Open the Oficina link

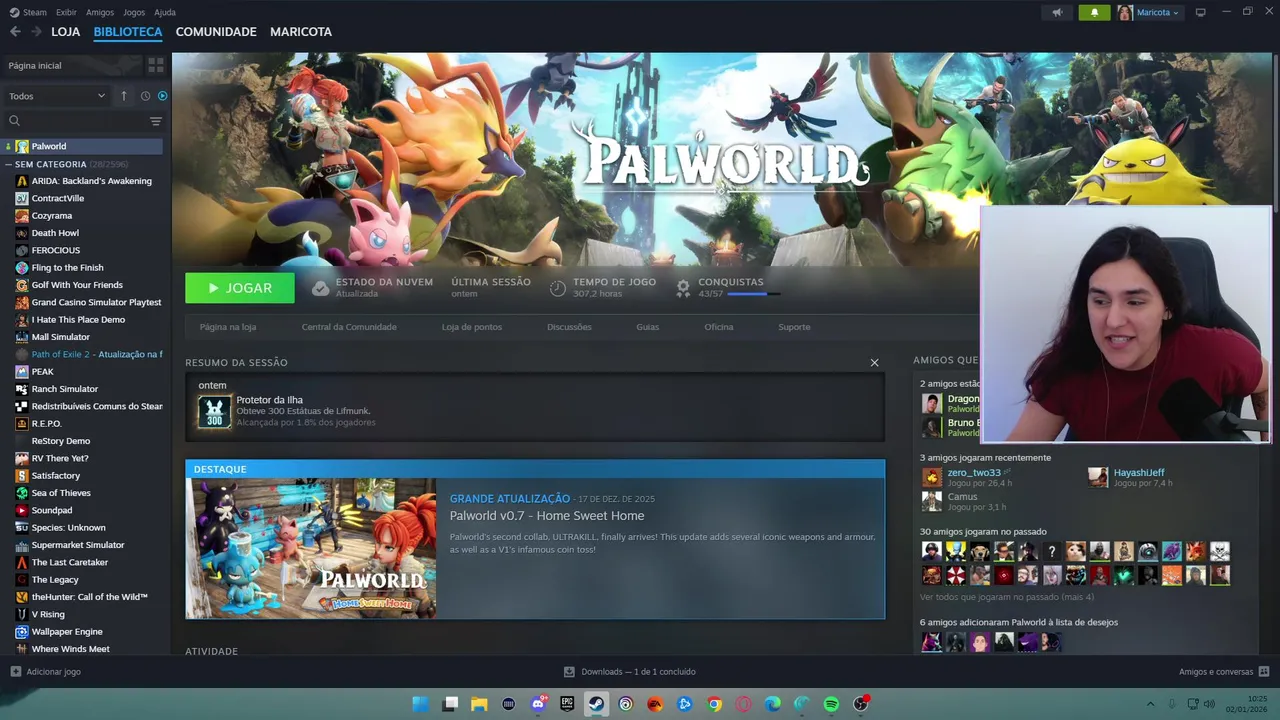point(719,327)
